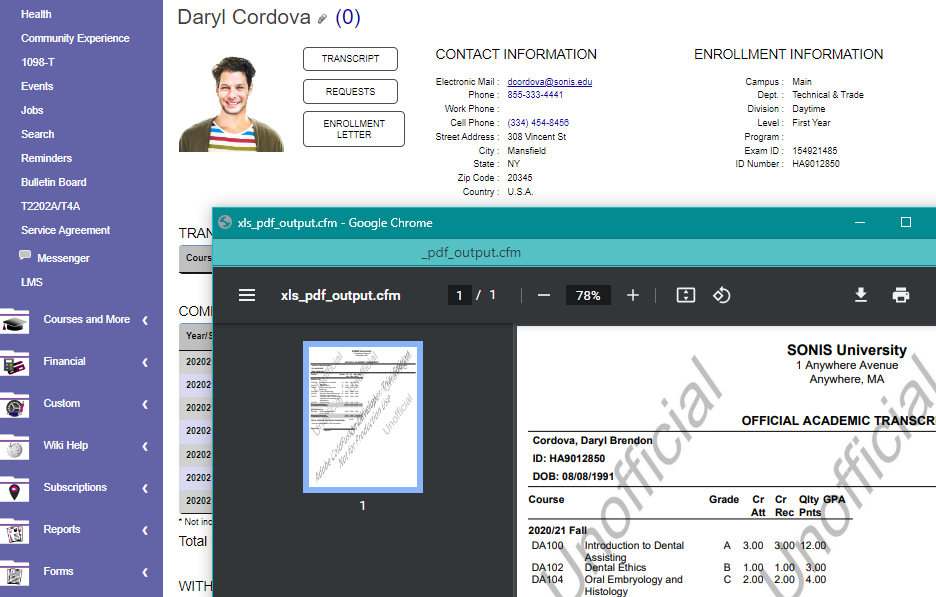Viewport: 936px width, 597px height.
Task: Select the page 1 thumbnail
Action: (362, 417)
